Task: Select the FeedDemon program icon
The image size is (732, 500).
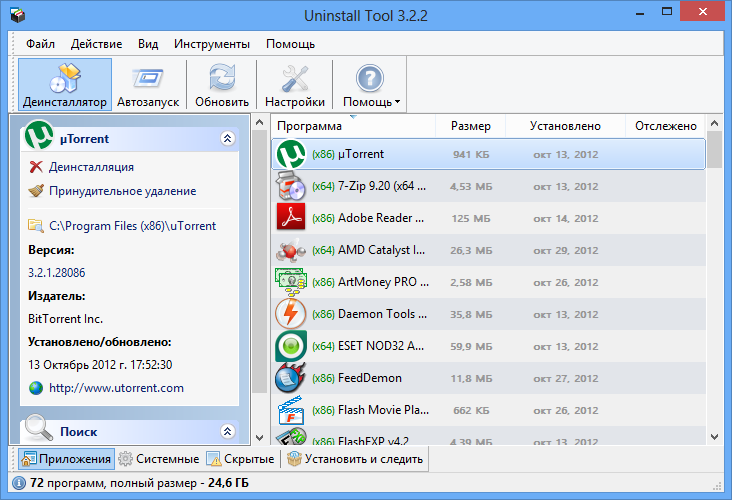Action: click(x=291, y=378)
